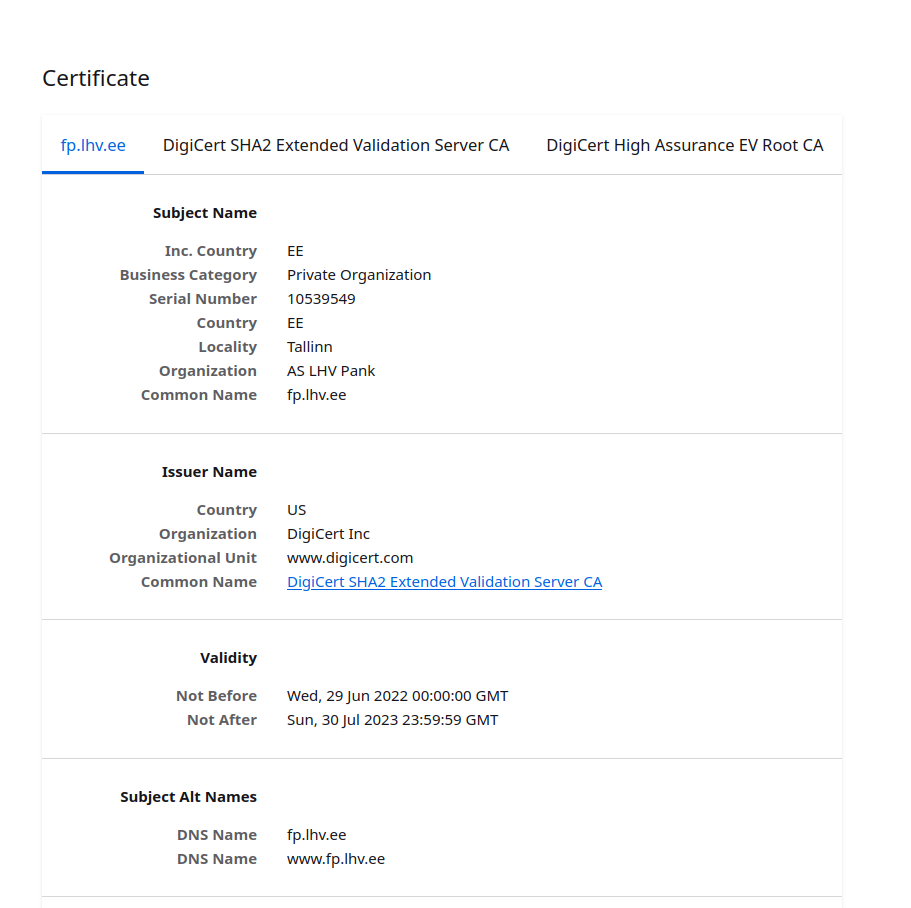
Task: Switch to DigiCert SHA2 Extended Validation Server CA tab
Action: (336, 145)
